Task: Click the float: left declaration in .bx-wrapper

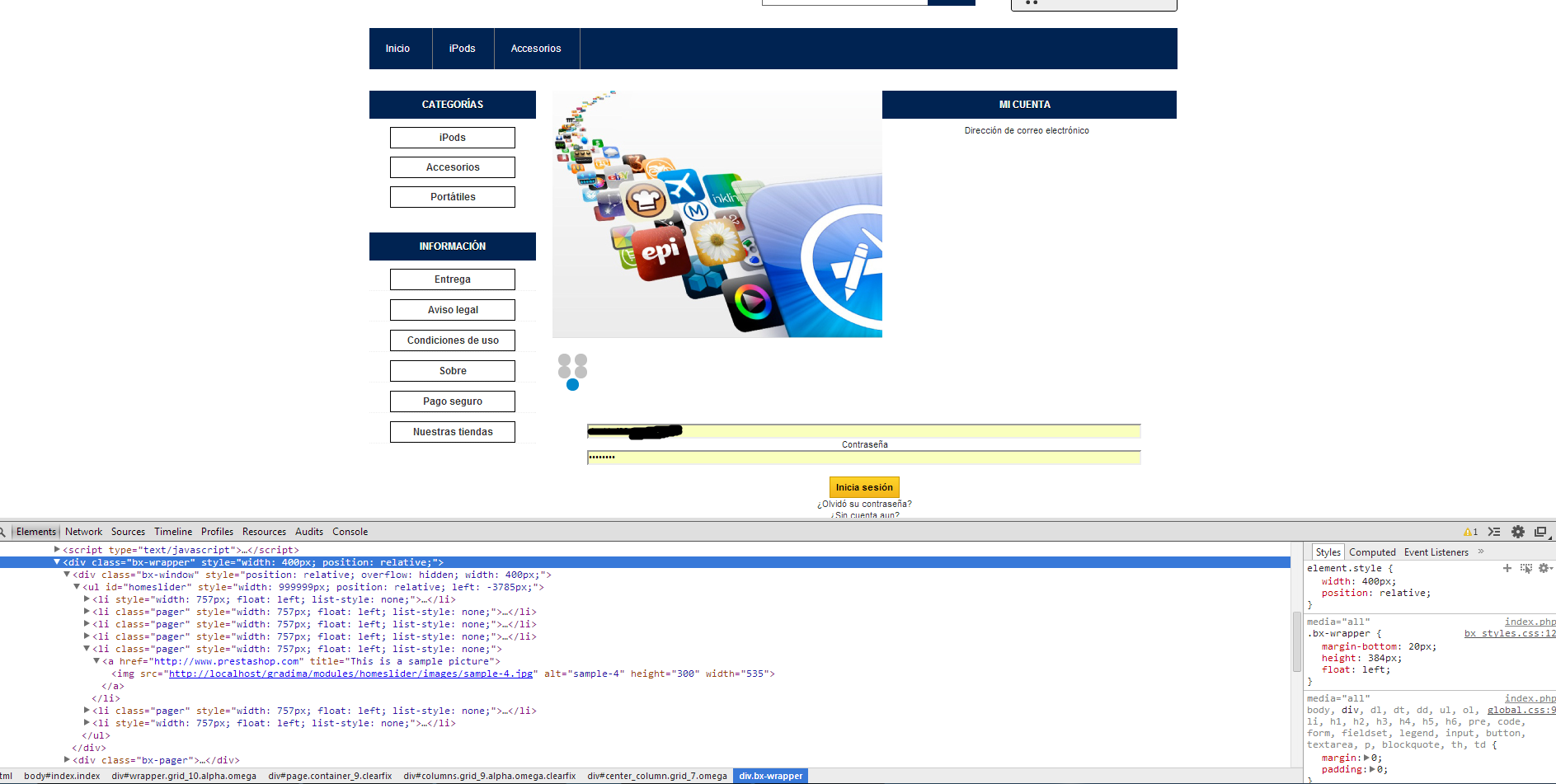Action: tap(1356, 669)
